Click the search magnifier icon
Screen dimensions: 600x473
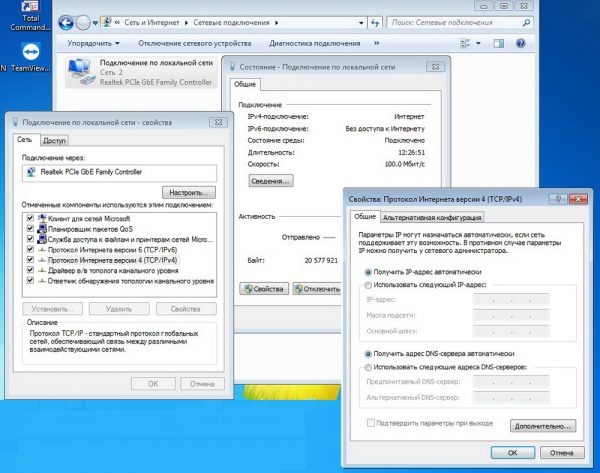coord(526,23)
